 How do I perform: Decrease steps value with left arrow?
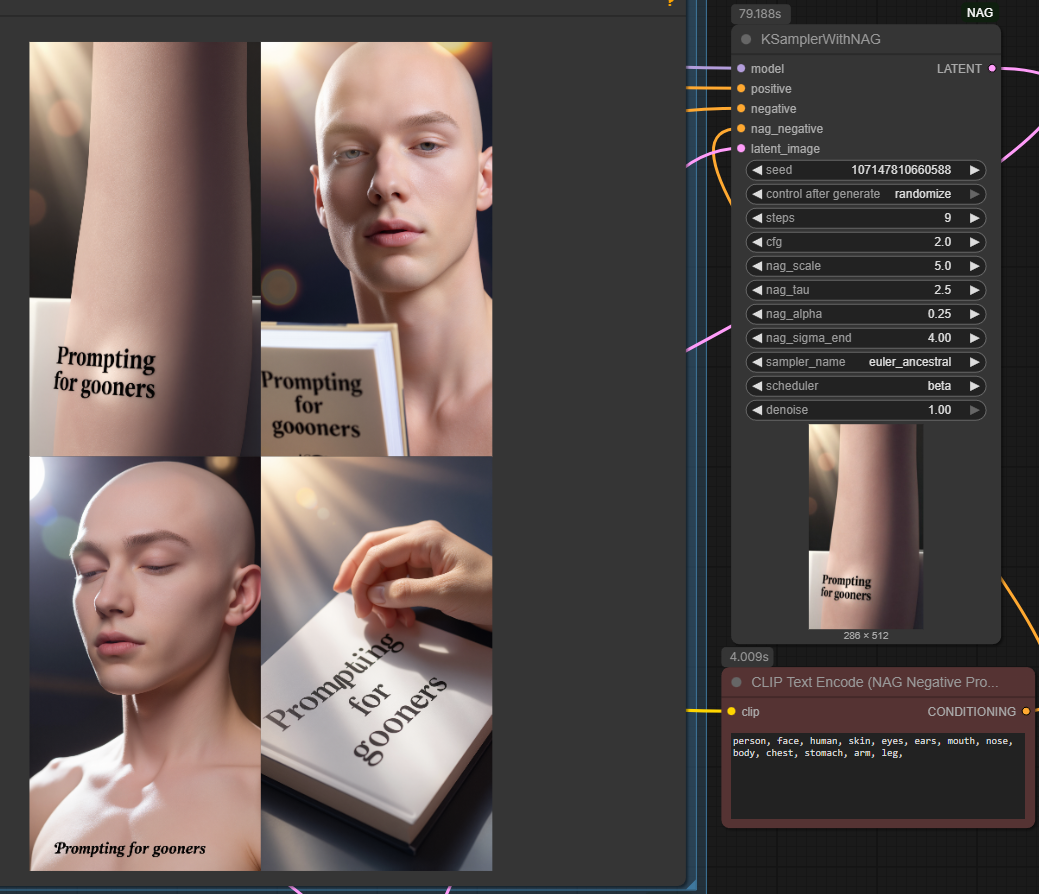757,218
